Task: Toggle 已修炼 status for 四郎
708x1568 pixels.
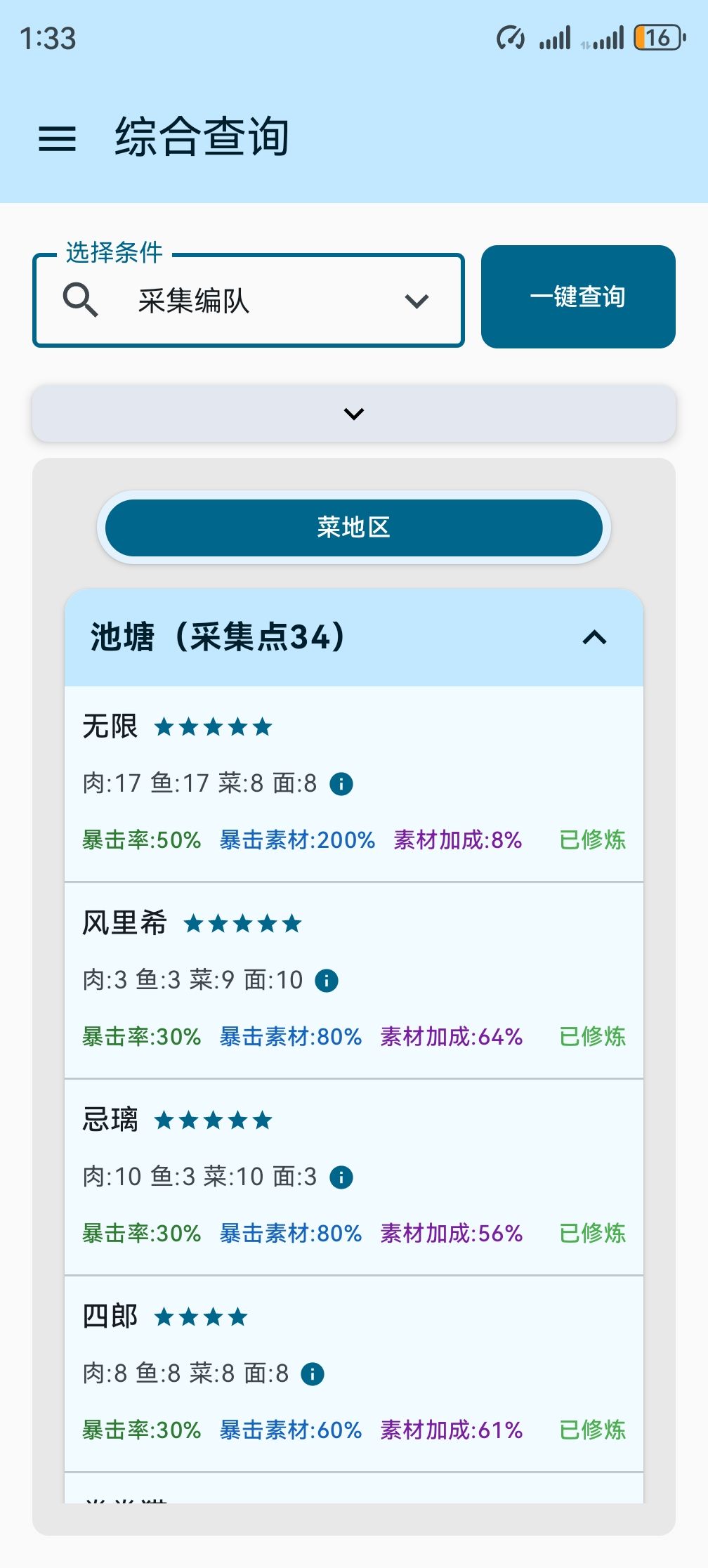Action: [592, 1430]
